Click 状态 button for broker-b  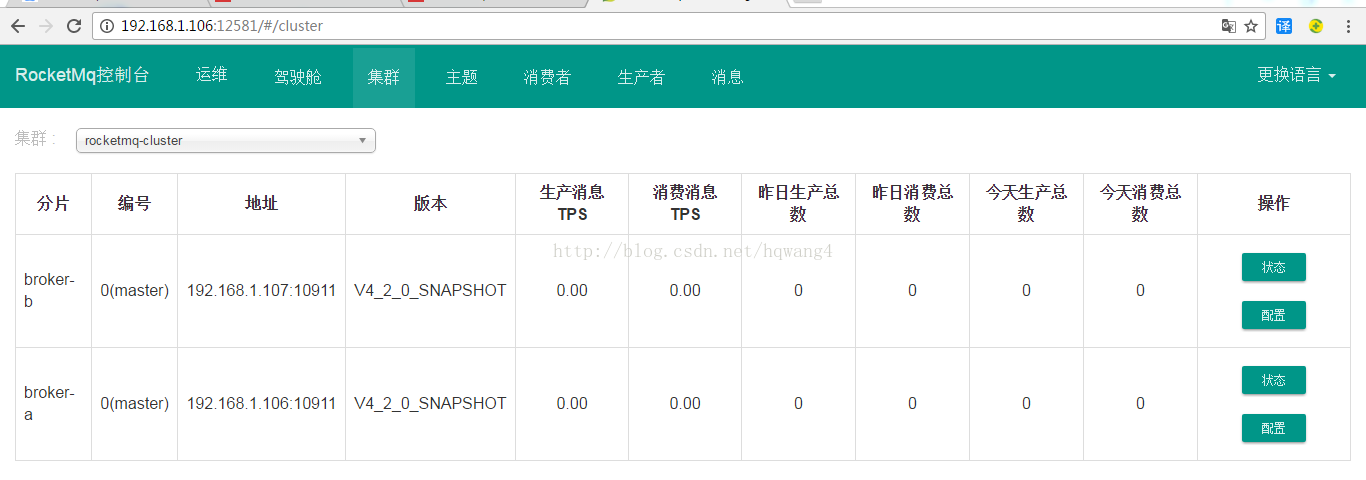tap(1273, 267)
